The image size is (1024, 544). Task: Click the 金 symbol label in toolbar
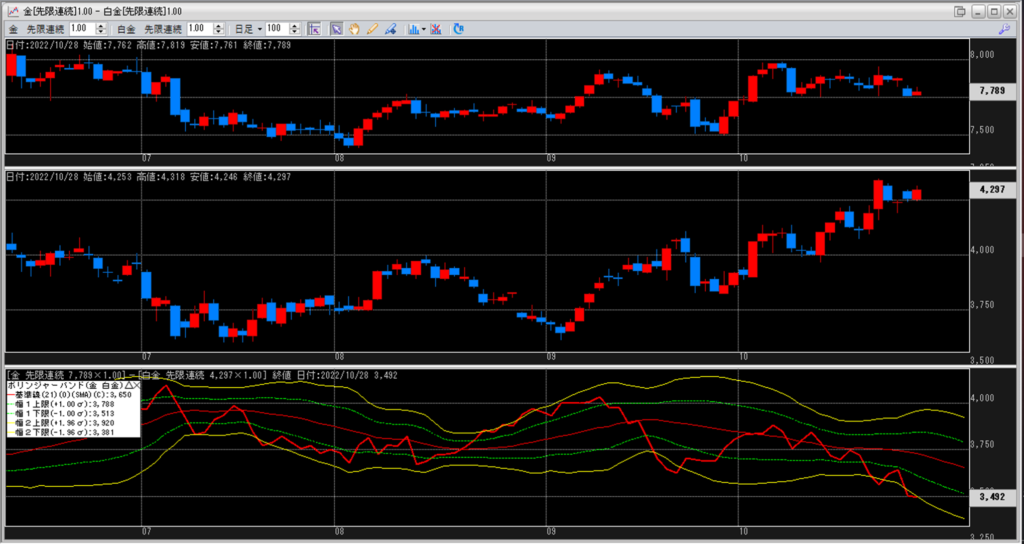[x=13, y=29]
